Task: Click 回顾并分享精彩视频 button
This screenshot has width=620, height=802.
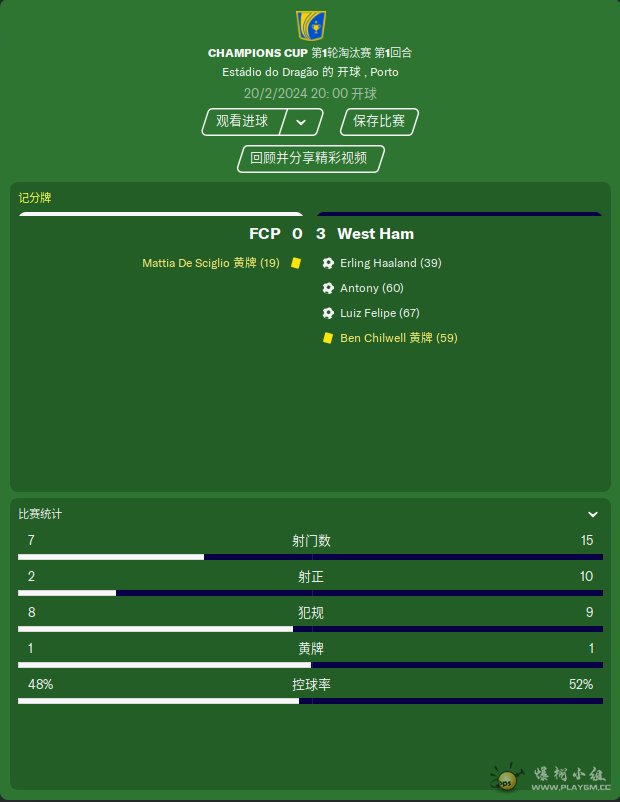Action: pyautogui.click(x=310, y=159)
